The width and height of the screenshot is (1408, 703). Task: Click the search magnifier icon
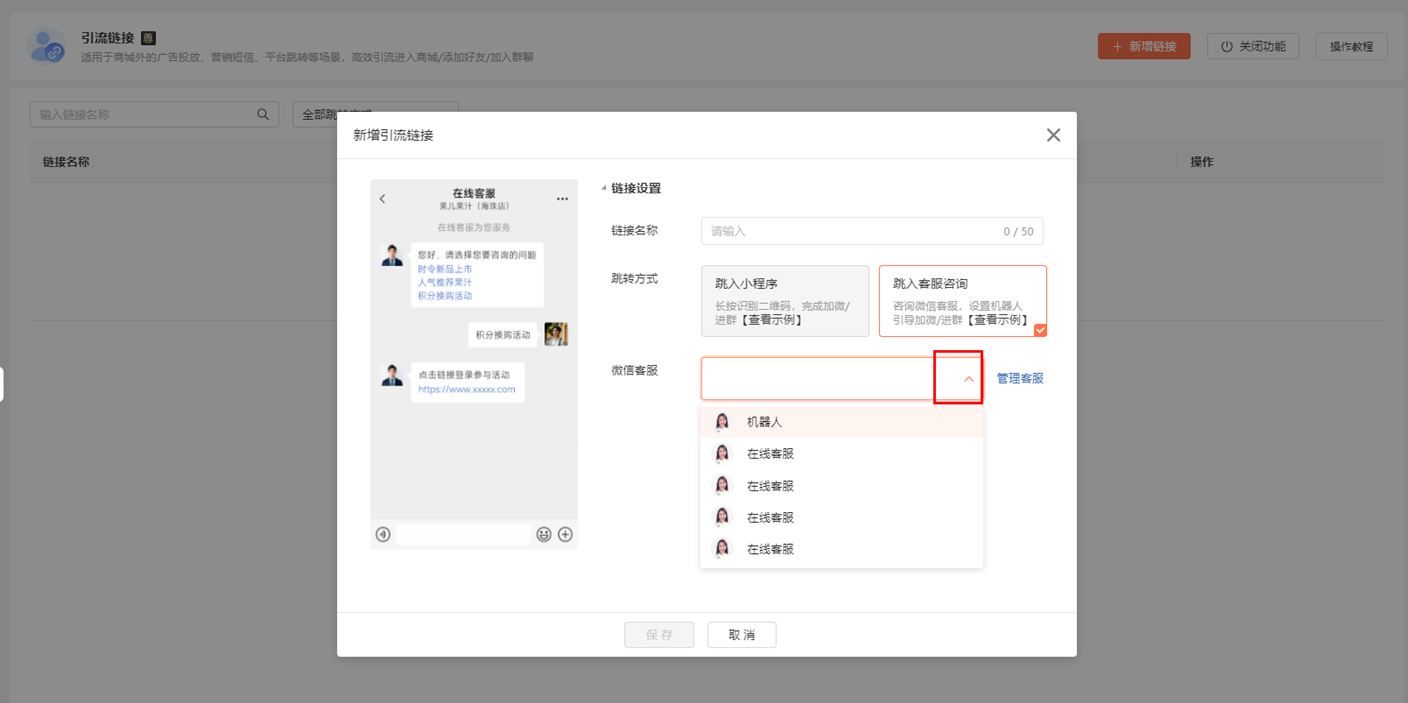coord(263,115)
